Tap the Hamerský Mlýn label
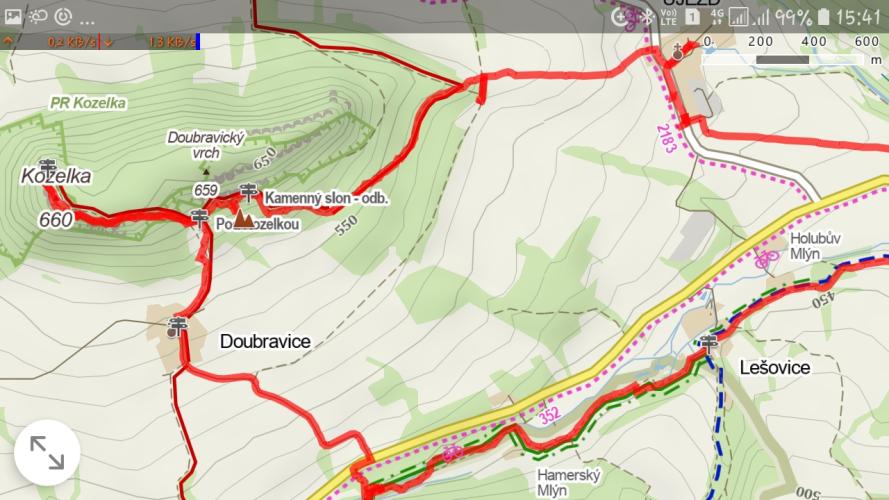889x500 pixels. [x=568, y=482]
